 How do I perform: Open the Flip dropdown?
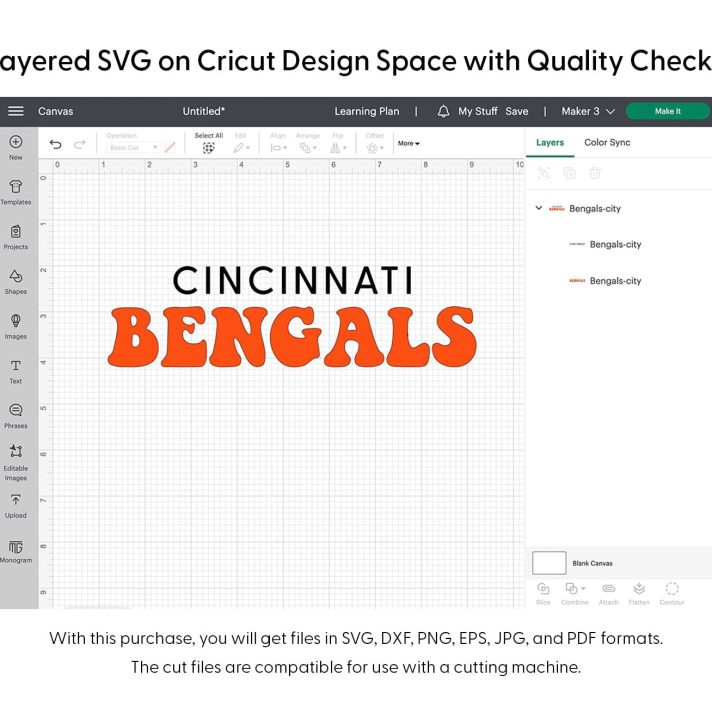[x=338, y=148]
